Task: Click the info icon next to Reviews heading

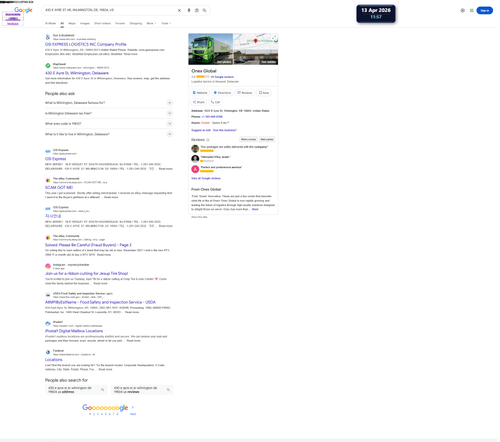Action: [208, 140]
